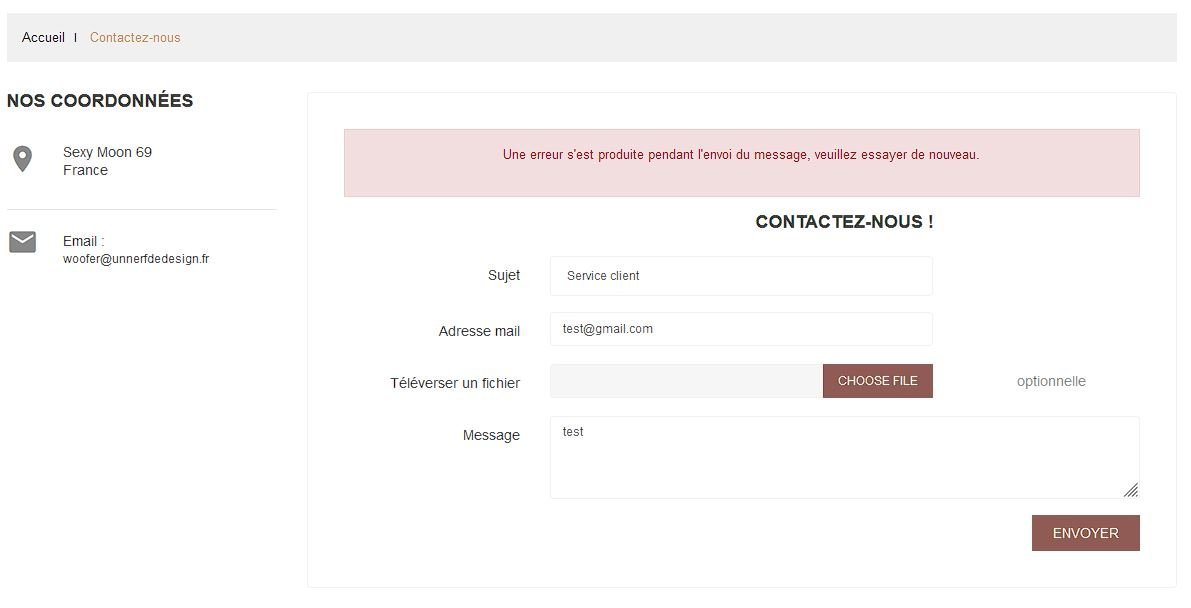Submit the form with ENVOYER
Viewport: 1191px width, 608px height.
click(1085, 533)
